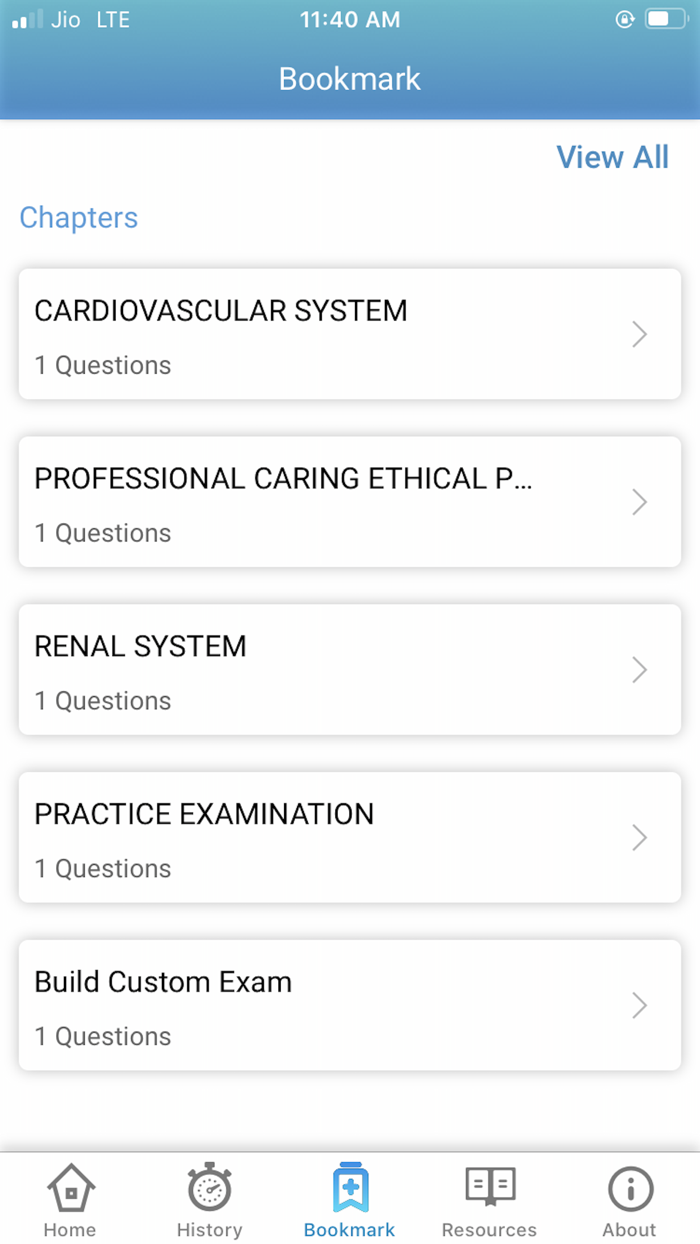
Task: Tap the 11:40 AM clock in the status bar
Action: [349, 18]
